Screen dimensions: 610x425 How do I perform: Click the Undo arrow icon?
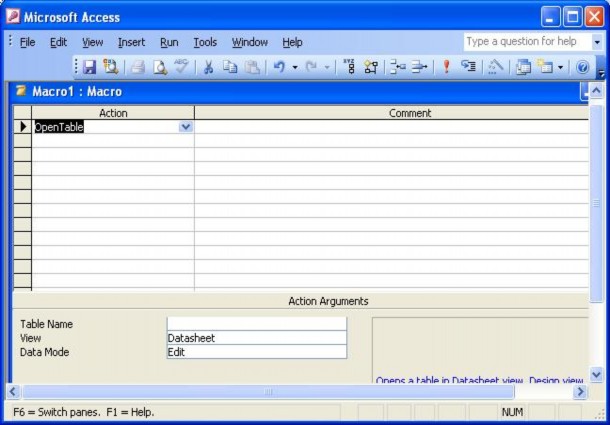click(279, 67)
